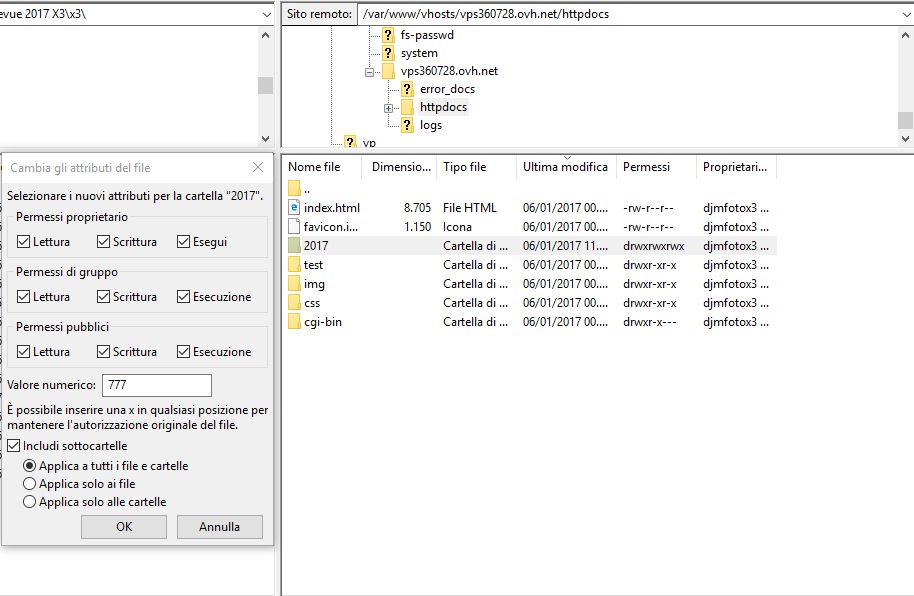Select system in remote tree
The image size is (914, 596).
pyautogui.click(x=419, y=53)
